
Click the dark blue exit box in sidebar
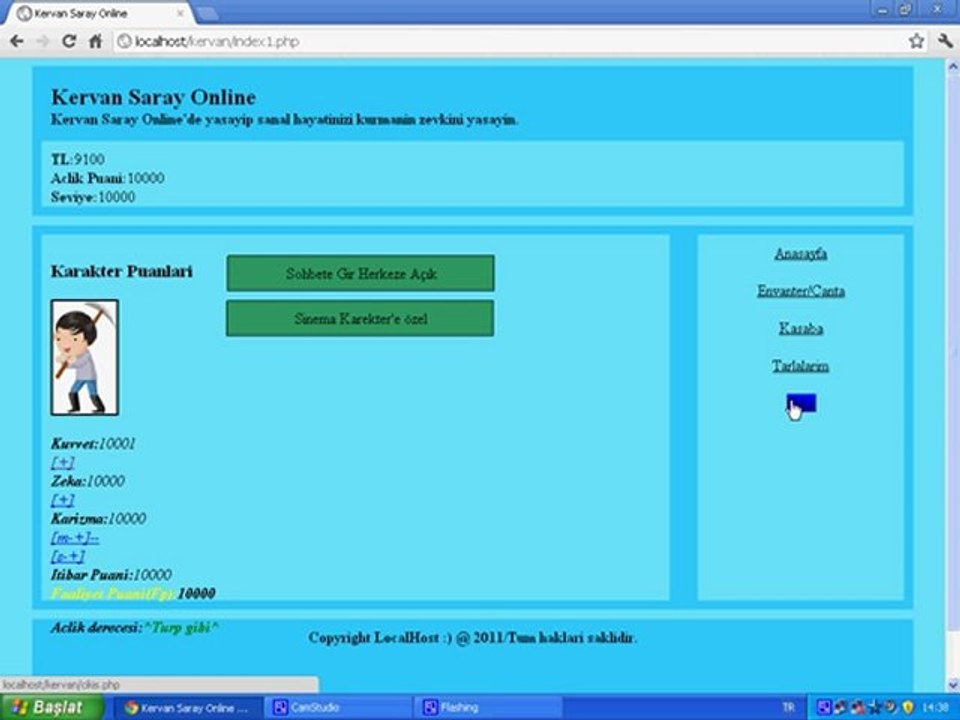(x=801, y=403)
